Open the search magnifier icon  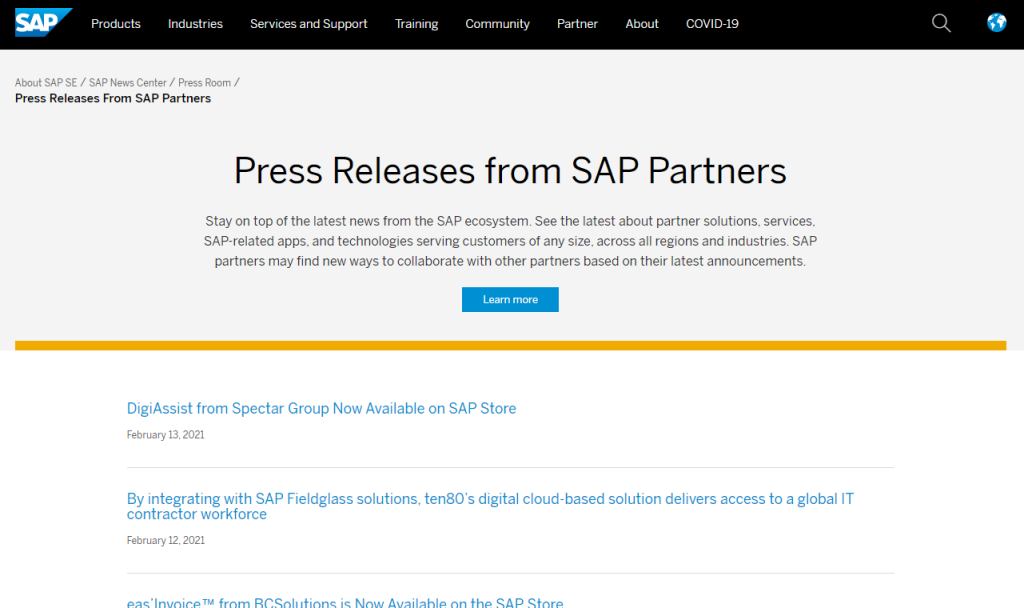tap(941, 24)
